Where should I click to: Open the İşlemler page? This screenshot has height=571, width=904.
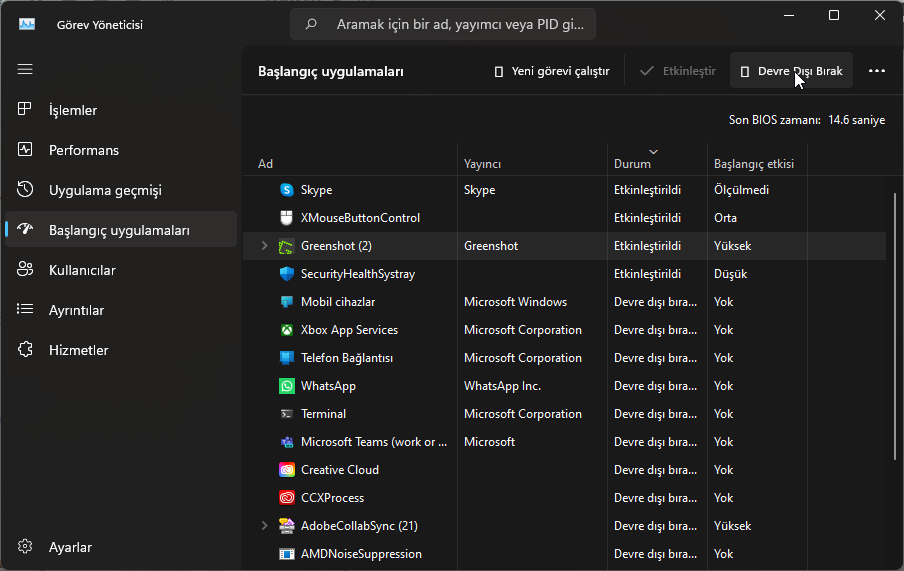point(120,110)
